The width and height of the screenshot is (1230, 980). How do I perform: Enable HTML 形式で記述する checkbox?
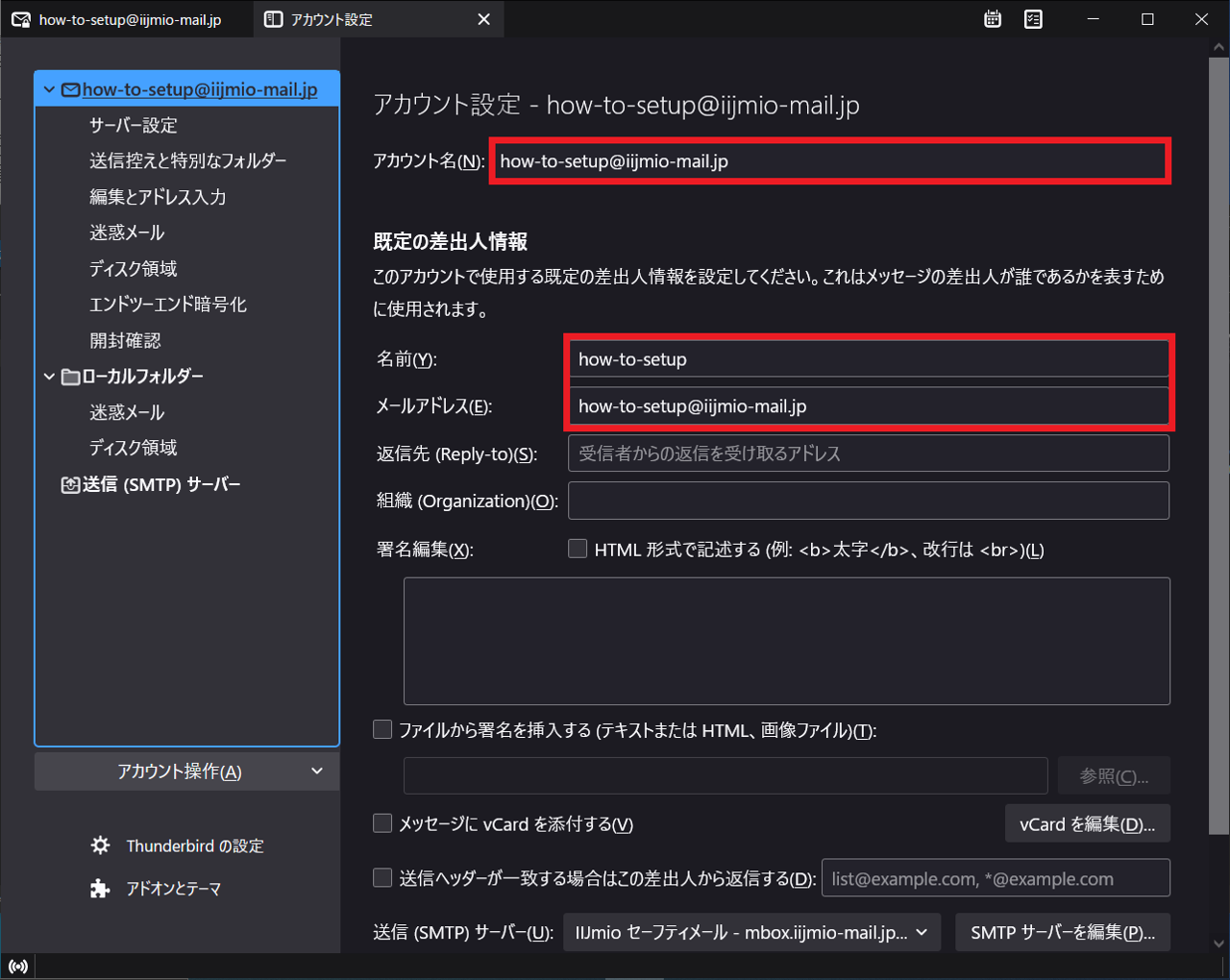click(x=578, y=549)
